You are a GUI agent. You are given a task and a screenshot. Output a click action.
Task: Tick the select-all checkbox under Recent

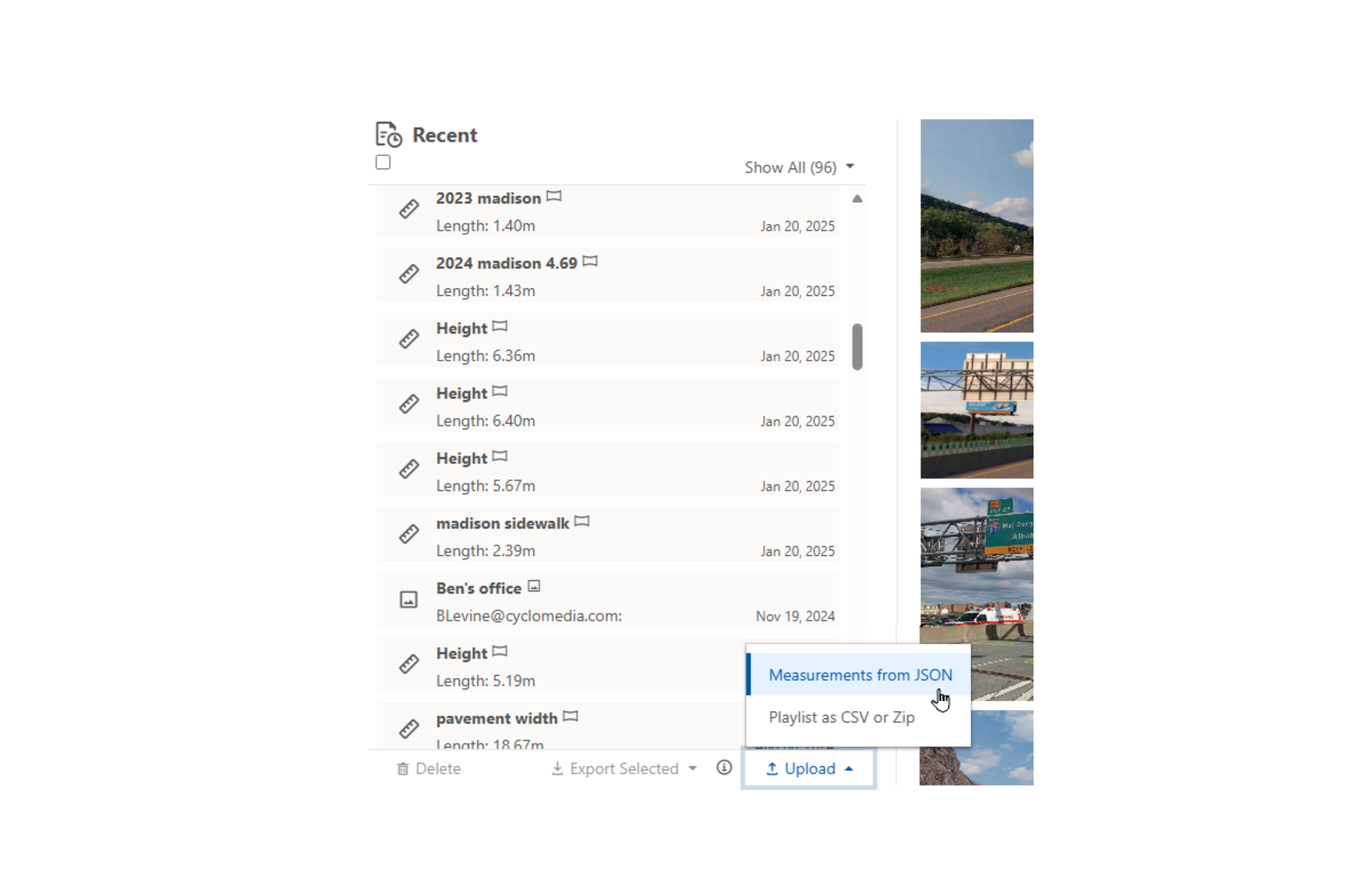pyautogui.click(x=383, y=163)
